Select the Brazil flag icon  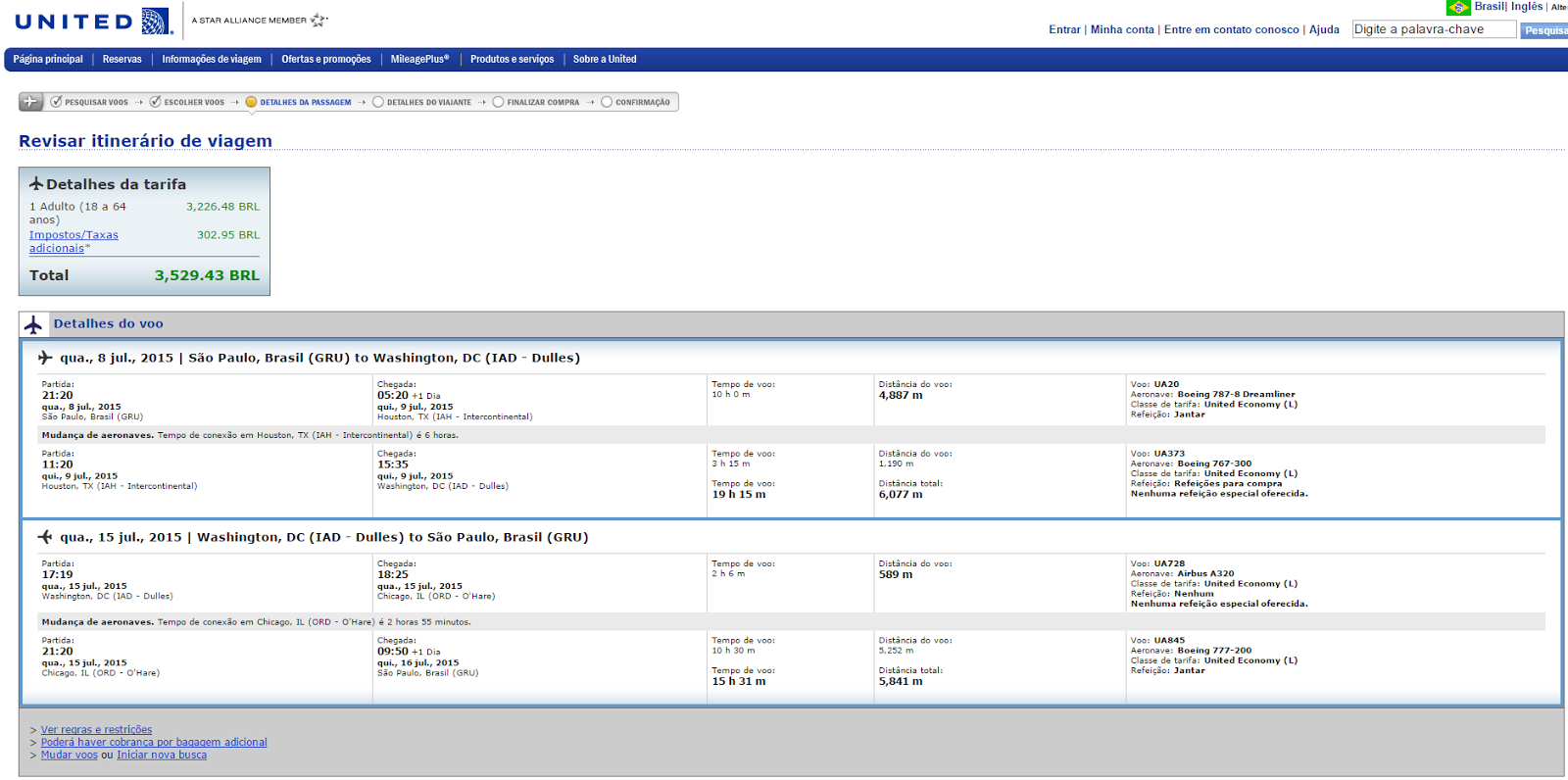click(1458, 7)
